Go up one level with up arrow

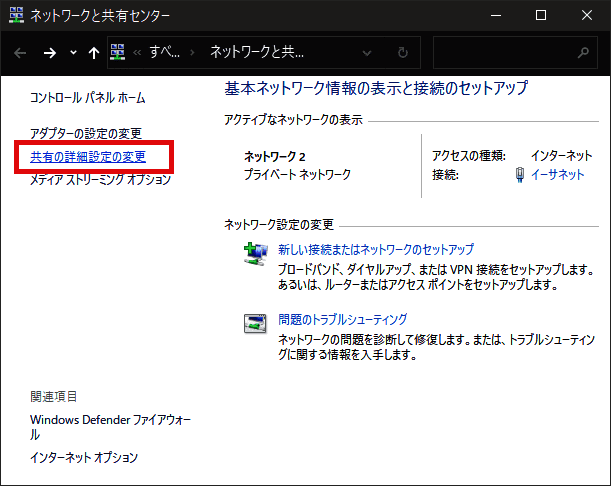(x=93, y=52)
